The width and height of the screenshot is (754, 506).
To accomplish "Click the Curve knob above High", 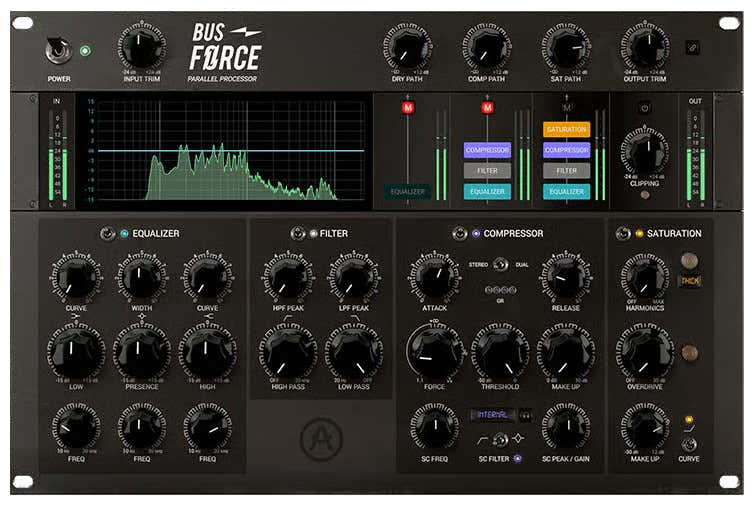I will pyautogui.click(x=207, y=278).
